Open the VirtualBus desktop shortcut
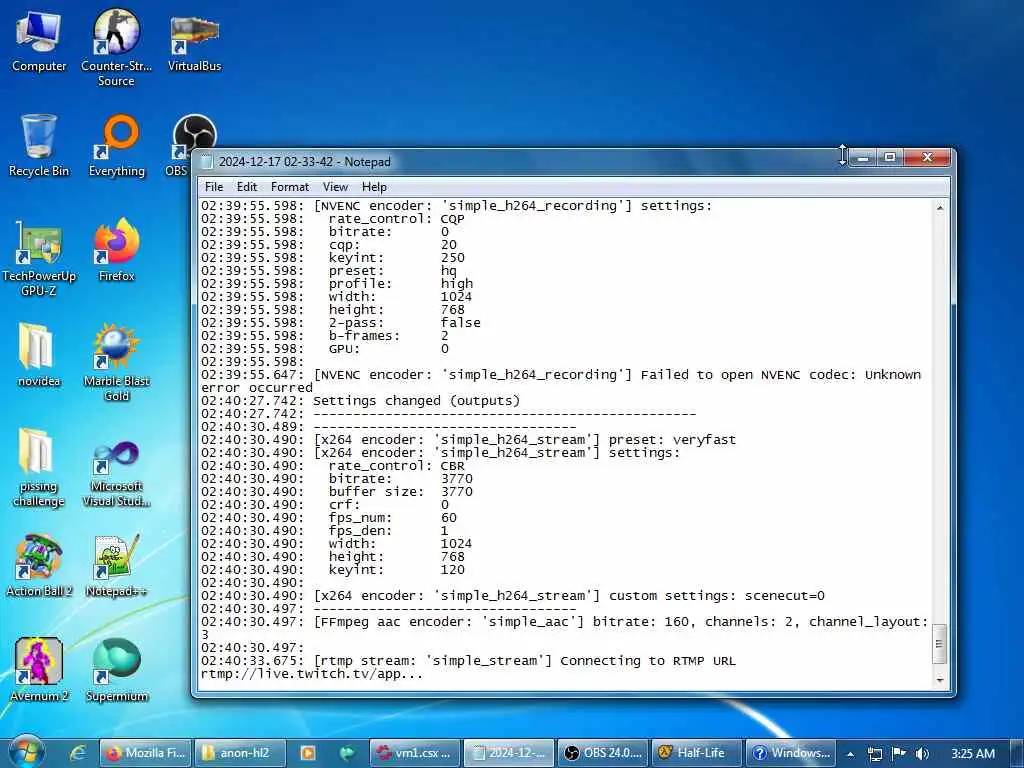 [x=194, y=42]
